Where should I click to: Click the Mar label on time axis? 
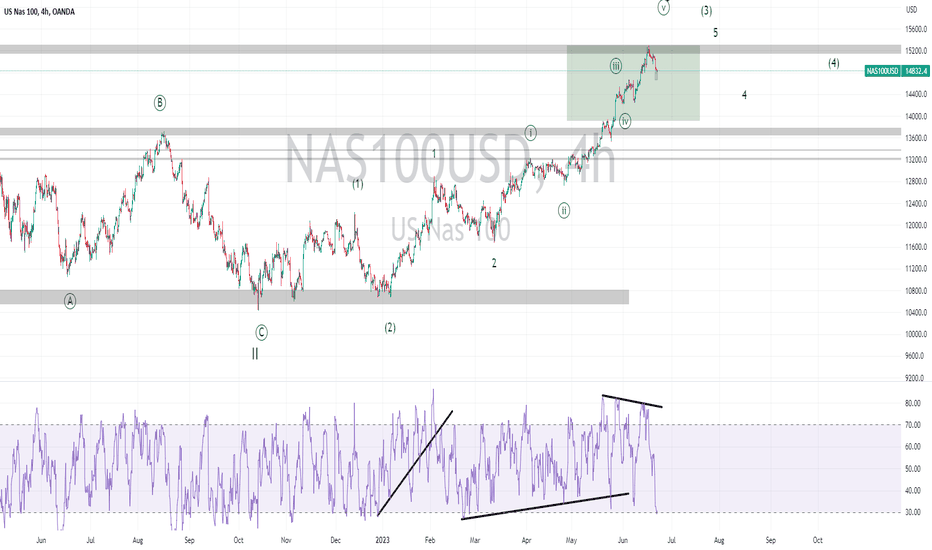point(475,540)
